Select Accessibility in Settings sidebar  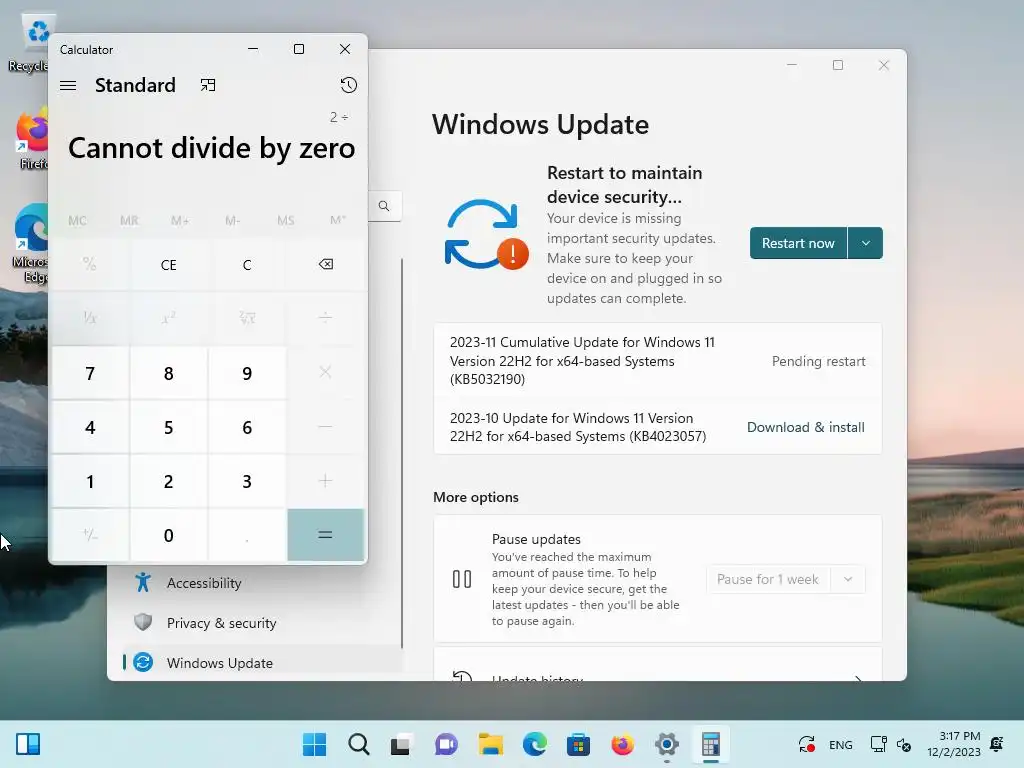(261, 583)
